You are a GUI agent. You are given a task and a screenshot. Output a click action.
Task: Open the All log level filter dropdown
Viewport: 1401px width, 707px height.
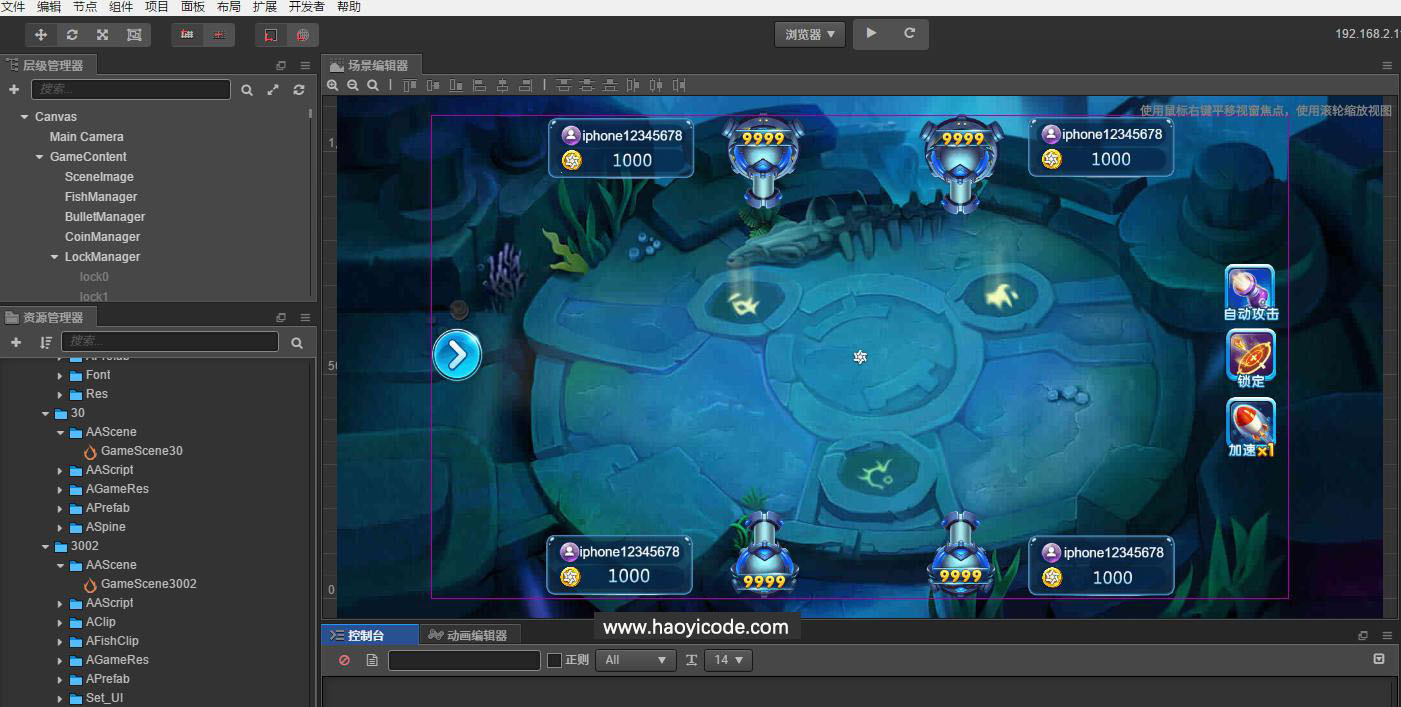coord(635,660)
